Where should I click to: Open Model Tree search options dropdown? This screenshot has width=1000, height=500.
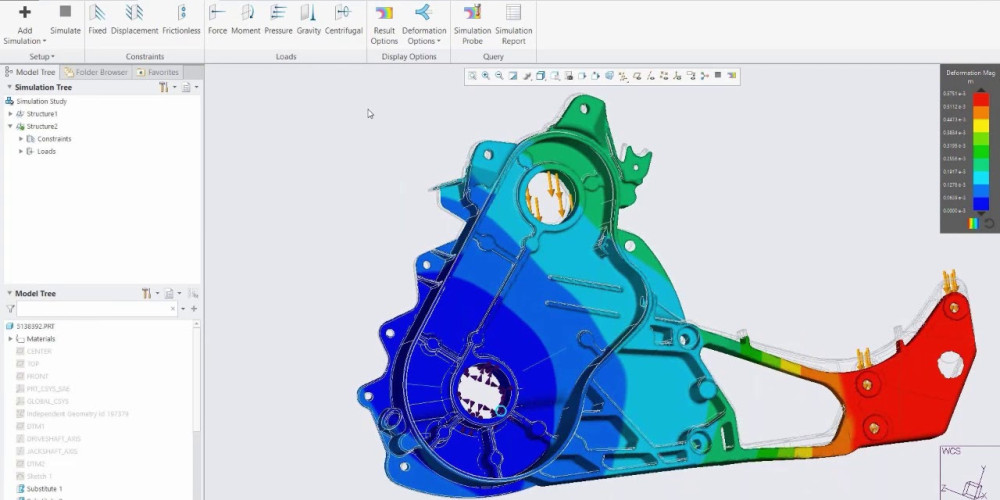click(x=184, y=309)
